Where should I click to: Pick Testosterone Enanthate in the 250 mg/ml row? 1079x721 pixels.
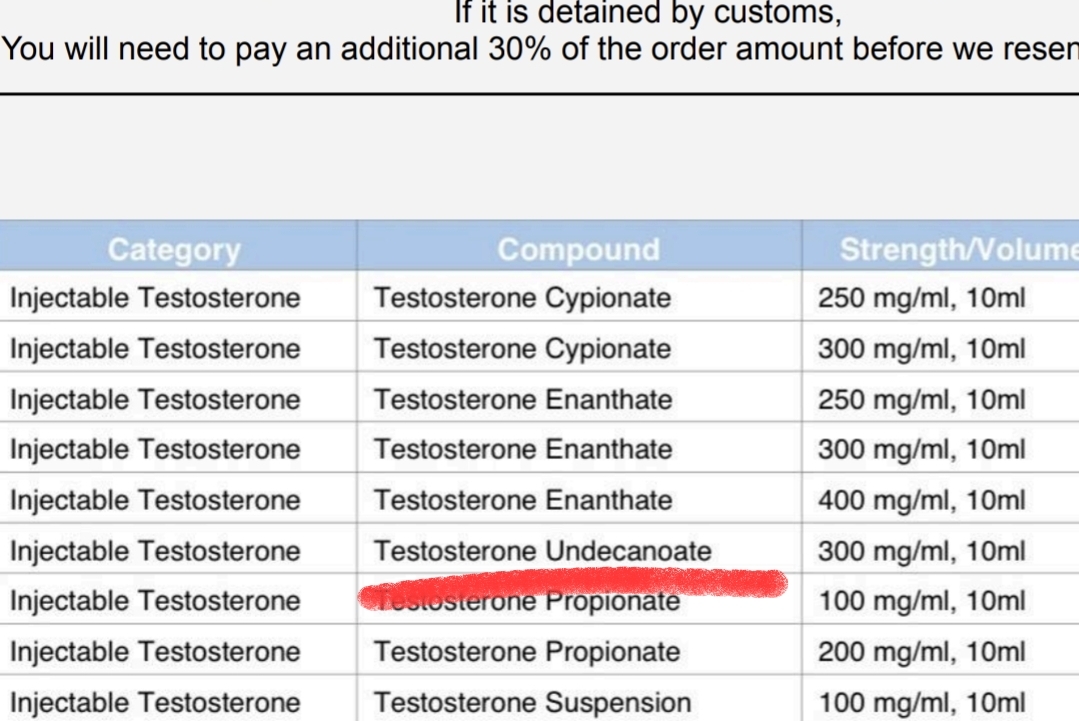[x=523, y=400]
